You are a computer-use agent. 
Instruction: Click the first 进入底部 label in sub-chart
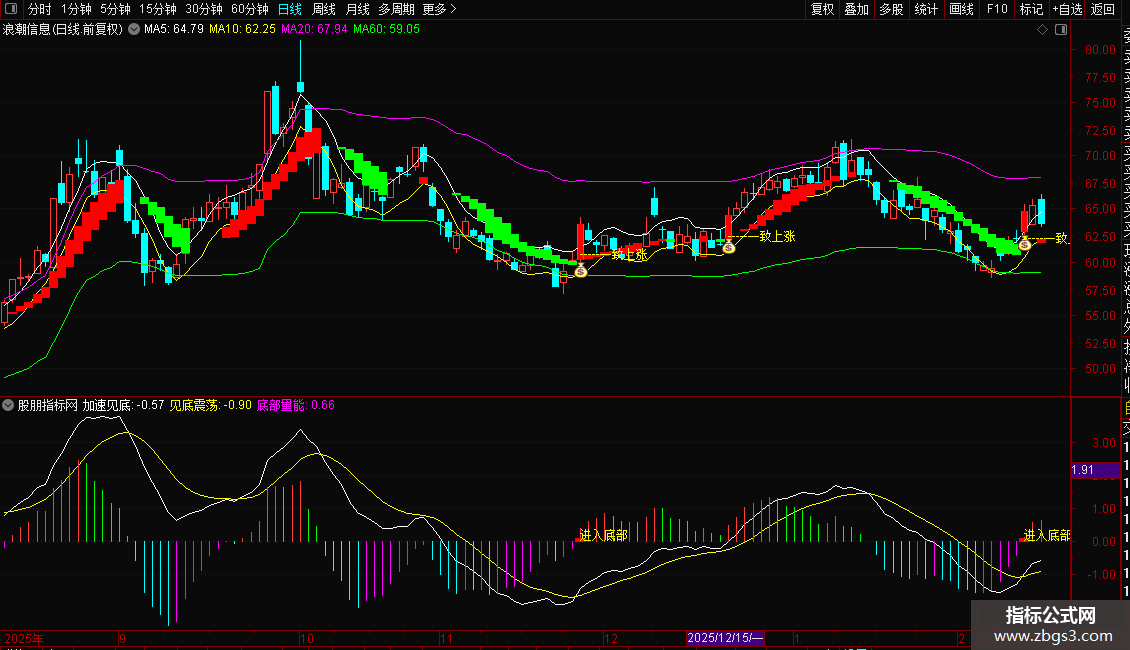[x=603, y=535]
